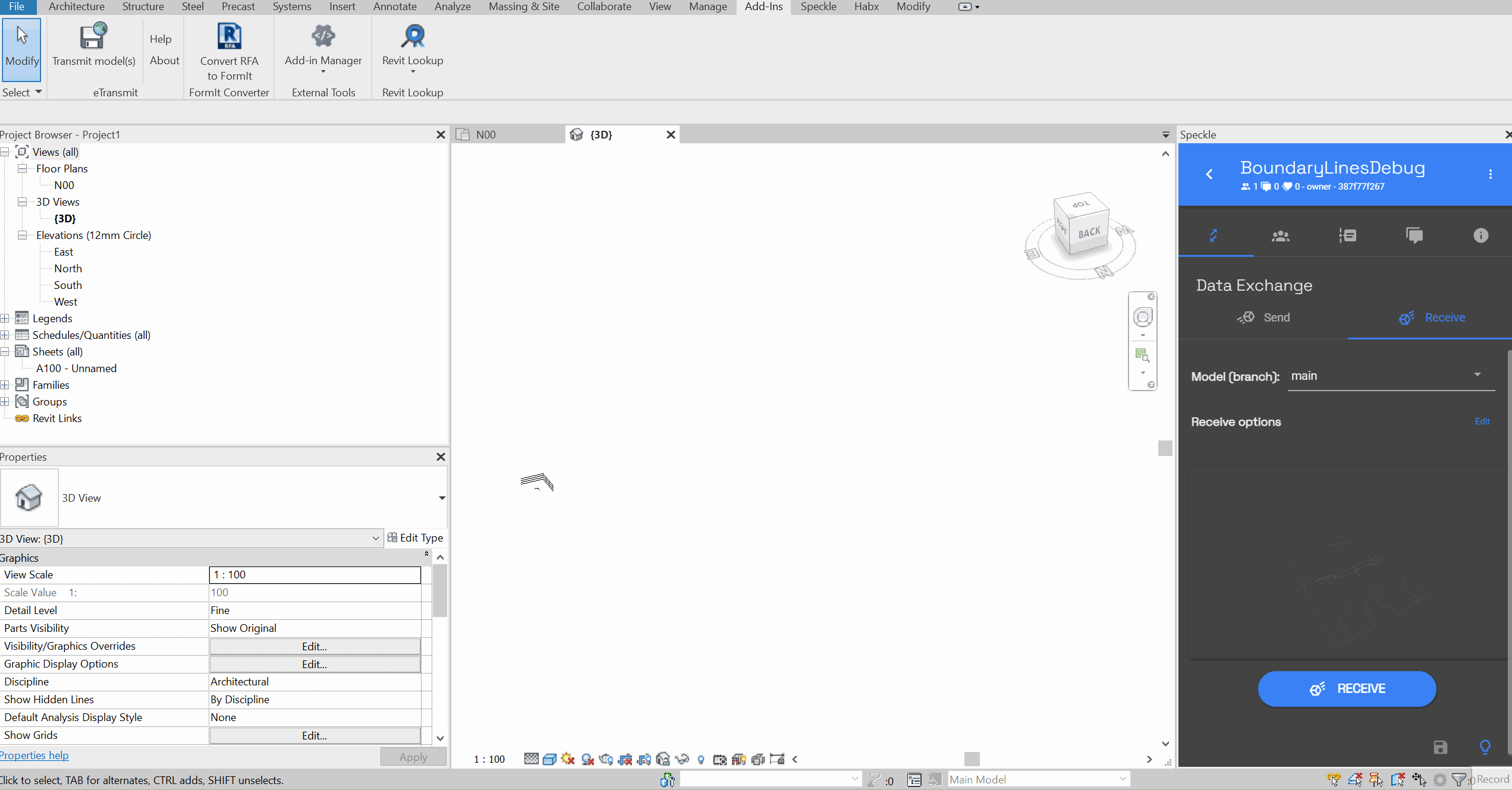This screenshot has width=1512, height=790.
Task: Click Edit next to Receive options
Action: click(1482, 421)
